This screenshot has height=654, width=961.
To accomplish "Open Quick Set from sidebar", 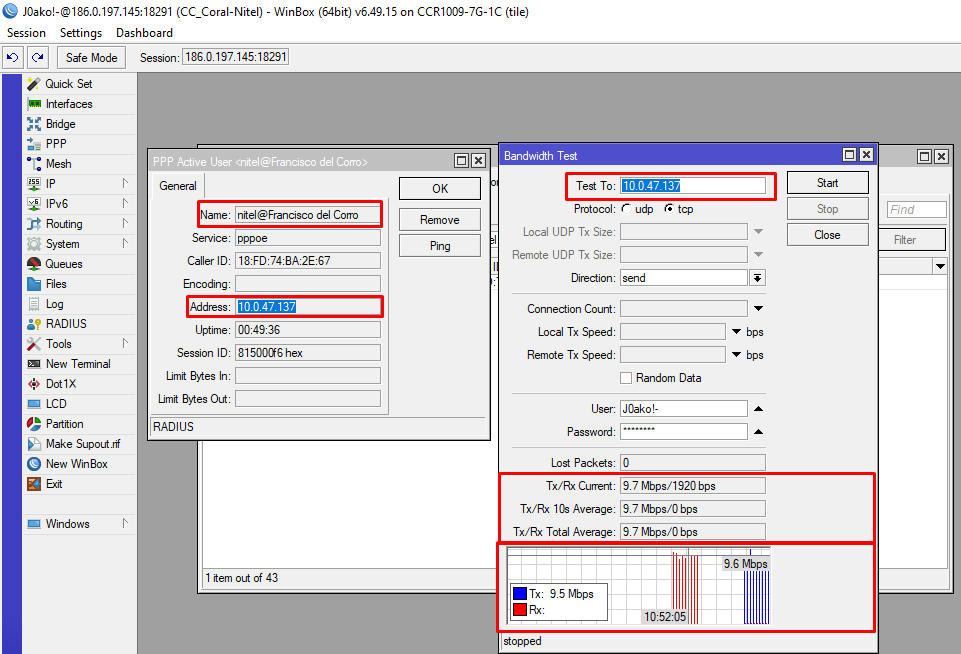I will [68, 84].
